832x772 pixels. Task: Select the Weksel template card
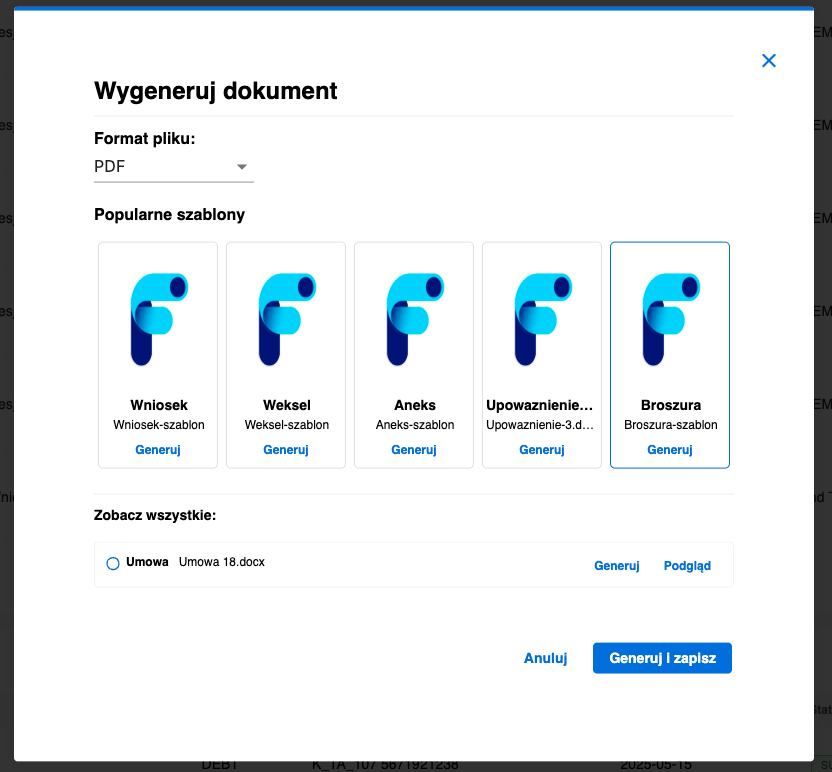point(285,355)
